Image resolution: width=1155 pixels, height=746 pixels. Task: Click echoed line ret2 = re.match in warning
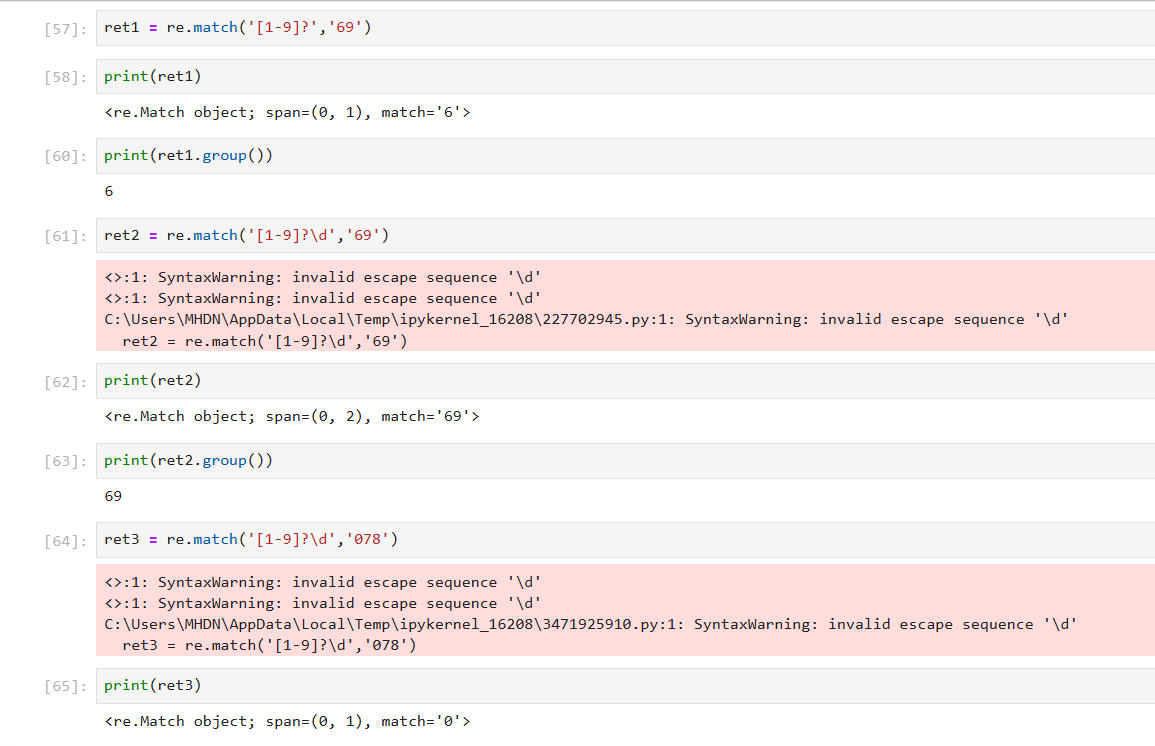point(264,341)
